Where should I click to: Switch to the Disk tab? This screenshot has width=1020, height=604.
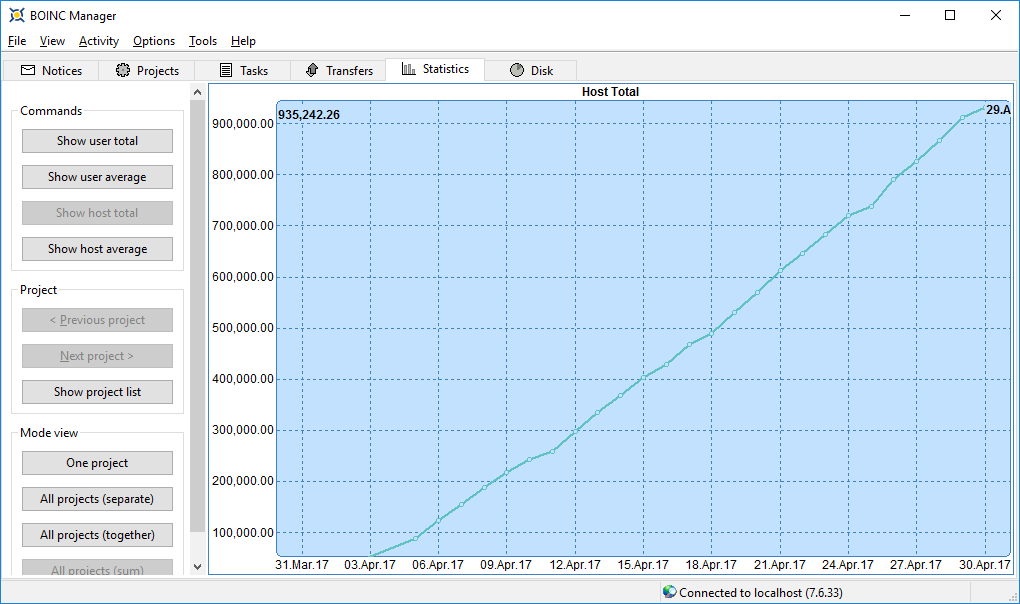(x=531, y=70)
